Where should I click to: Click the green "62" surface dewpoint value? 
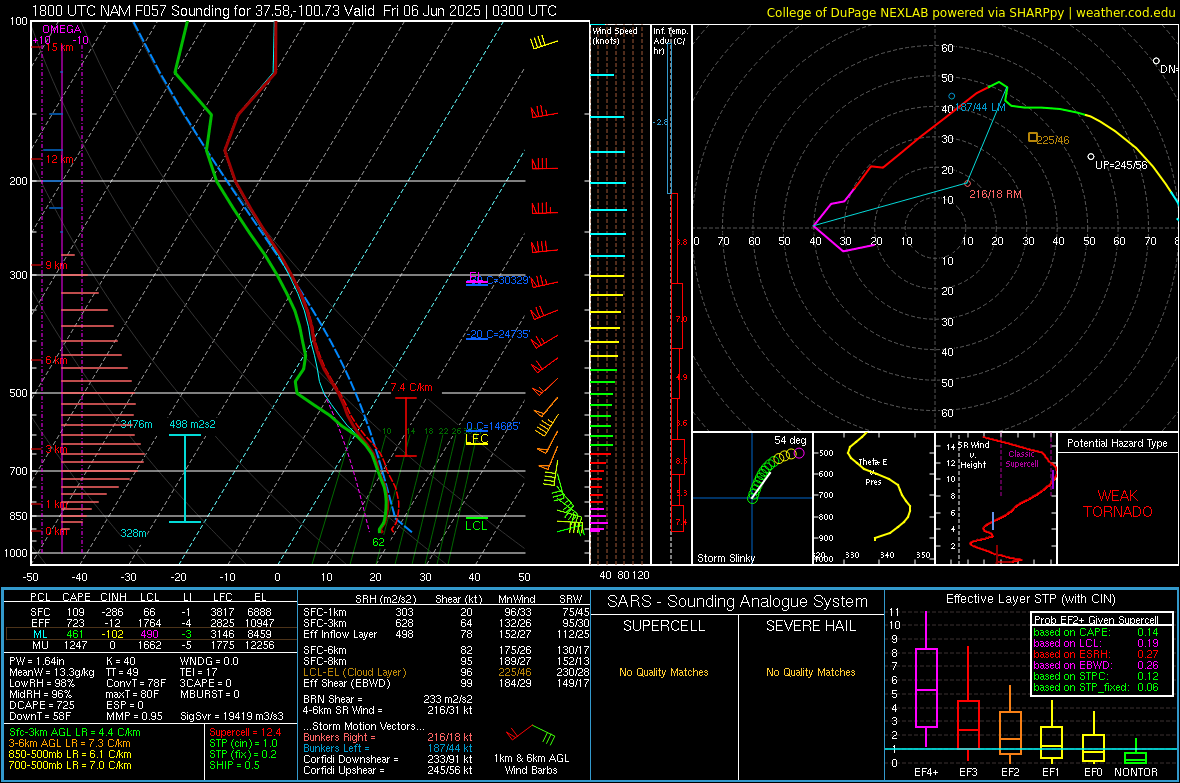pyautogui.click(x=379, y=542)
